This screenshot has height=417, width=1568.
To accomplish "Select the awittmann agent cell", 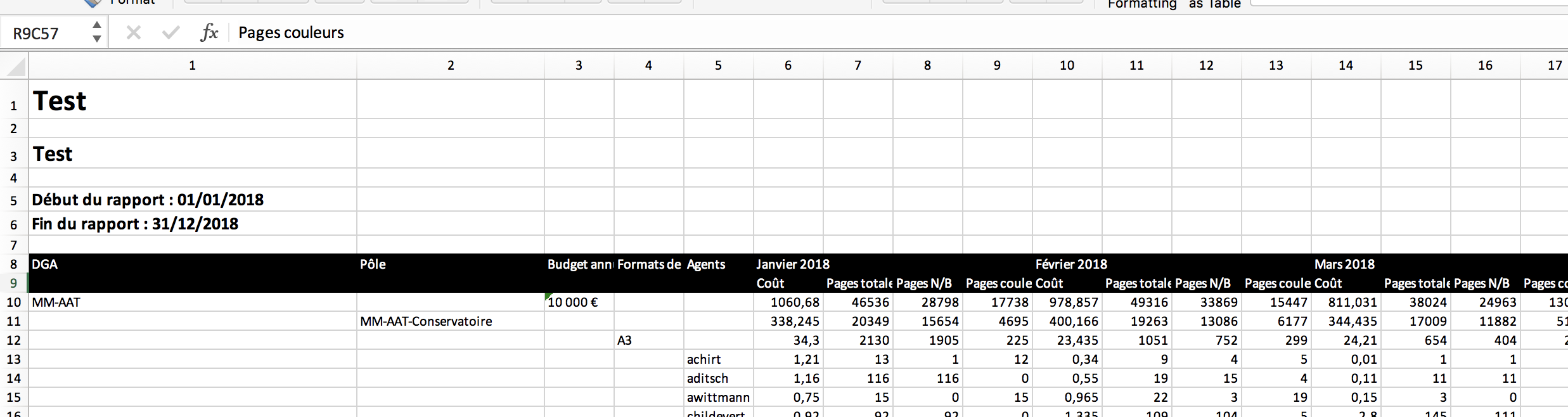I will point(719,397).
